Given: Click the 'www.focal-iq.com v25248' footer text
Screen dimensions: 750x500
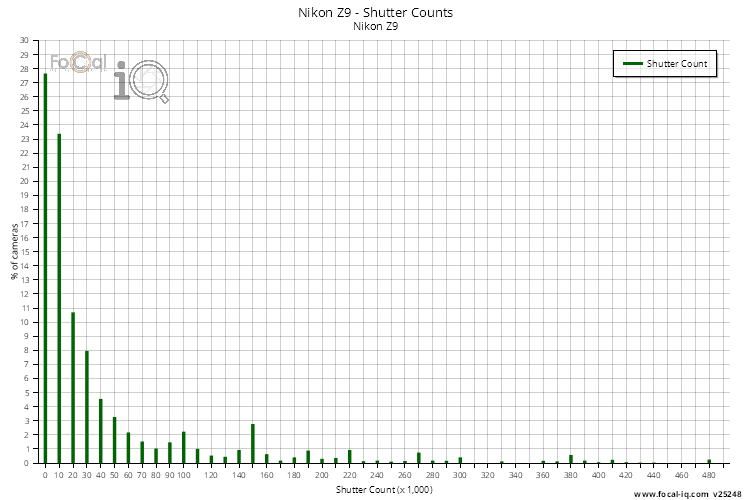Looking at the screenshot, I should point(687,494).
